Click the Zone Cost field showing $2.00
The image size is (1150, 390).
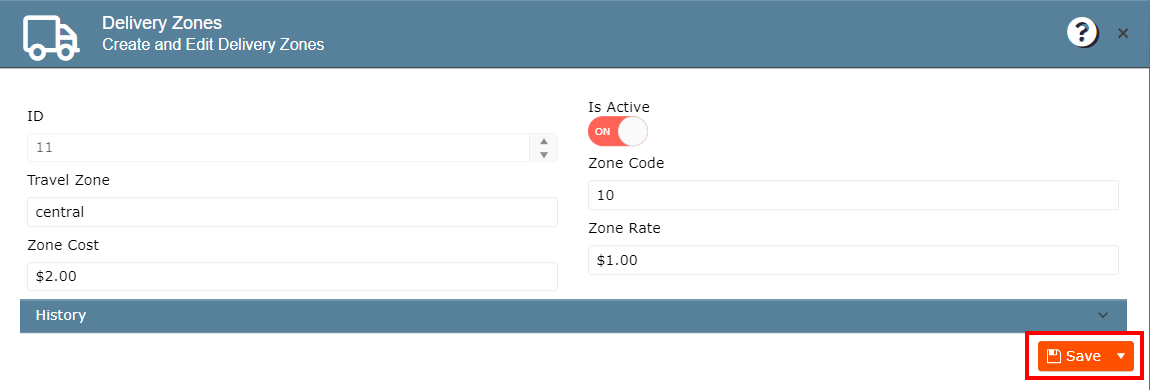292,276
